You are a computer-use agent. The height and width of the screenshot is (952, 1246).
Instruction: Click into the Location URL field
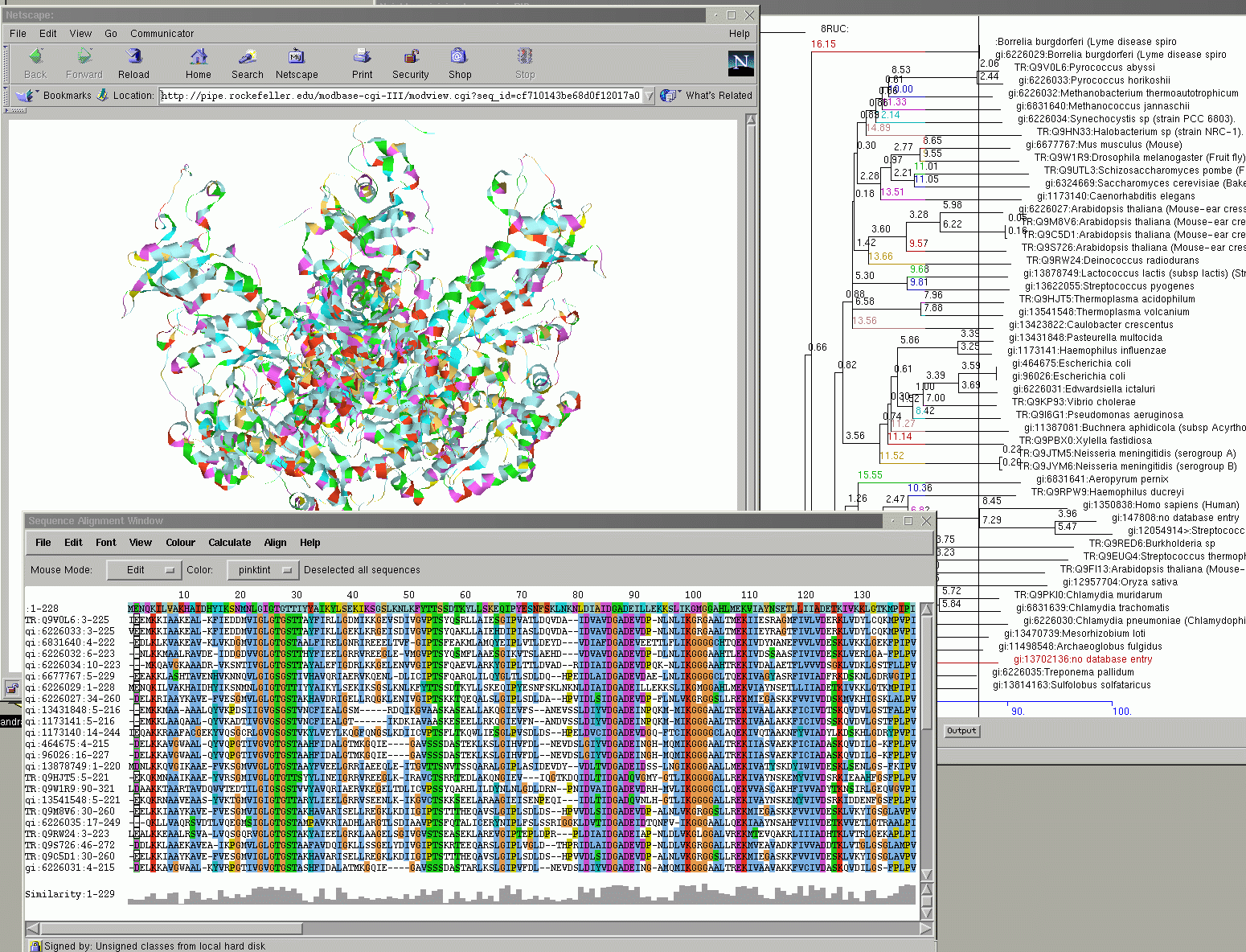(x=400, y=96)
